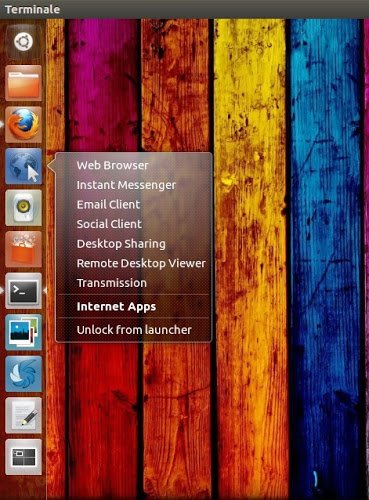Click the Internet Apps globe icon
369x500 pixels.
coord(23,166)
